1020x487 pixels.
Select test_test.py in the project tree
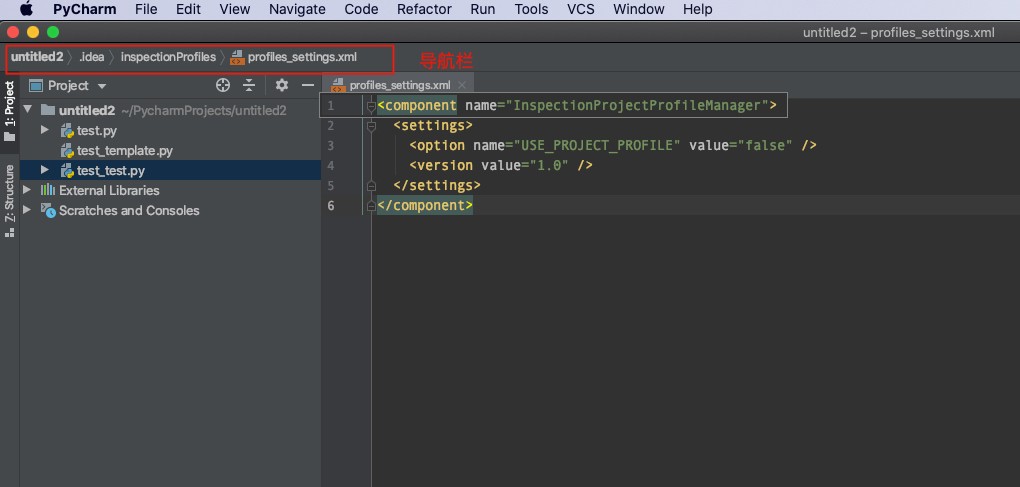(x=111, y=171)
